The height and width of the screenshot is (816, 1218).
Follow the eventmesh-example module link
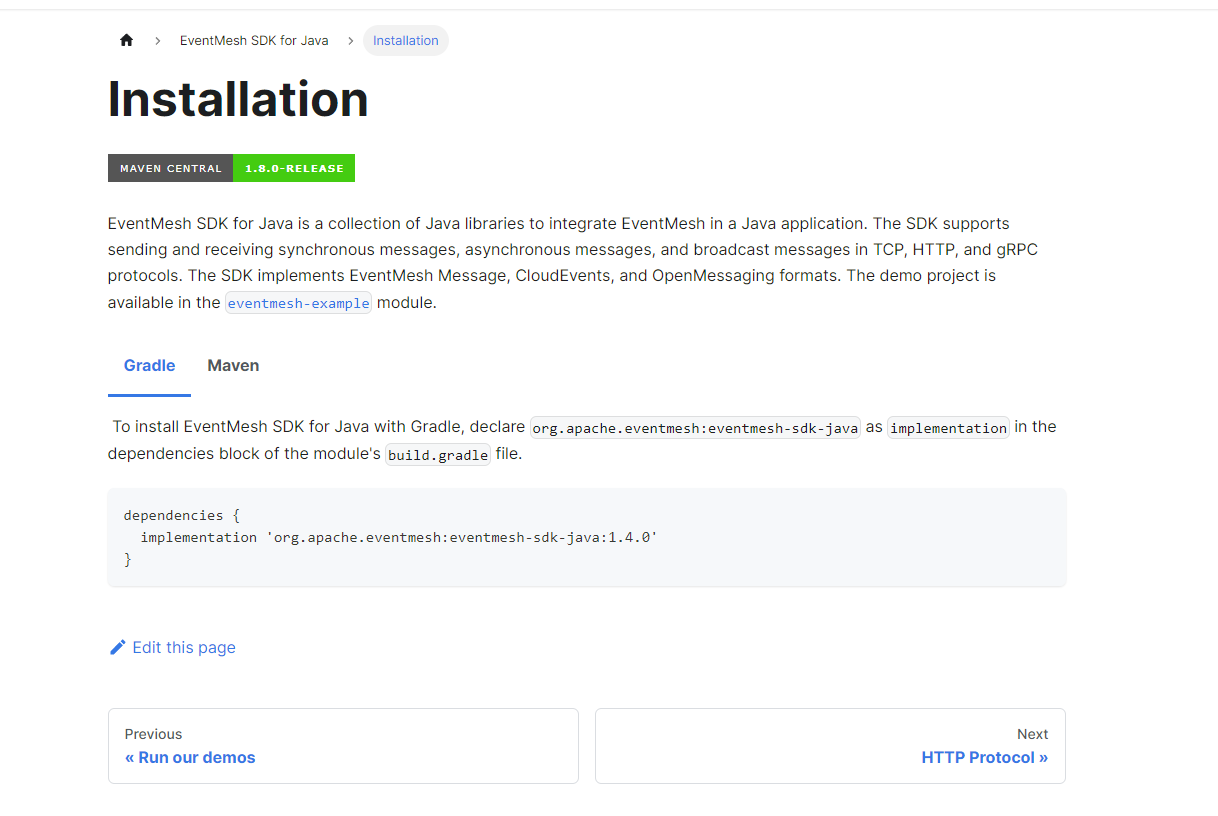pyautogui.click(x=298, y=303)
